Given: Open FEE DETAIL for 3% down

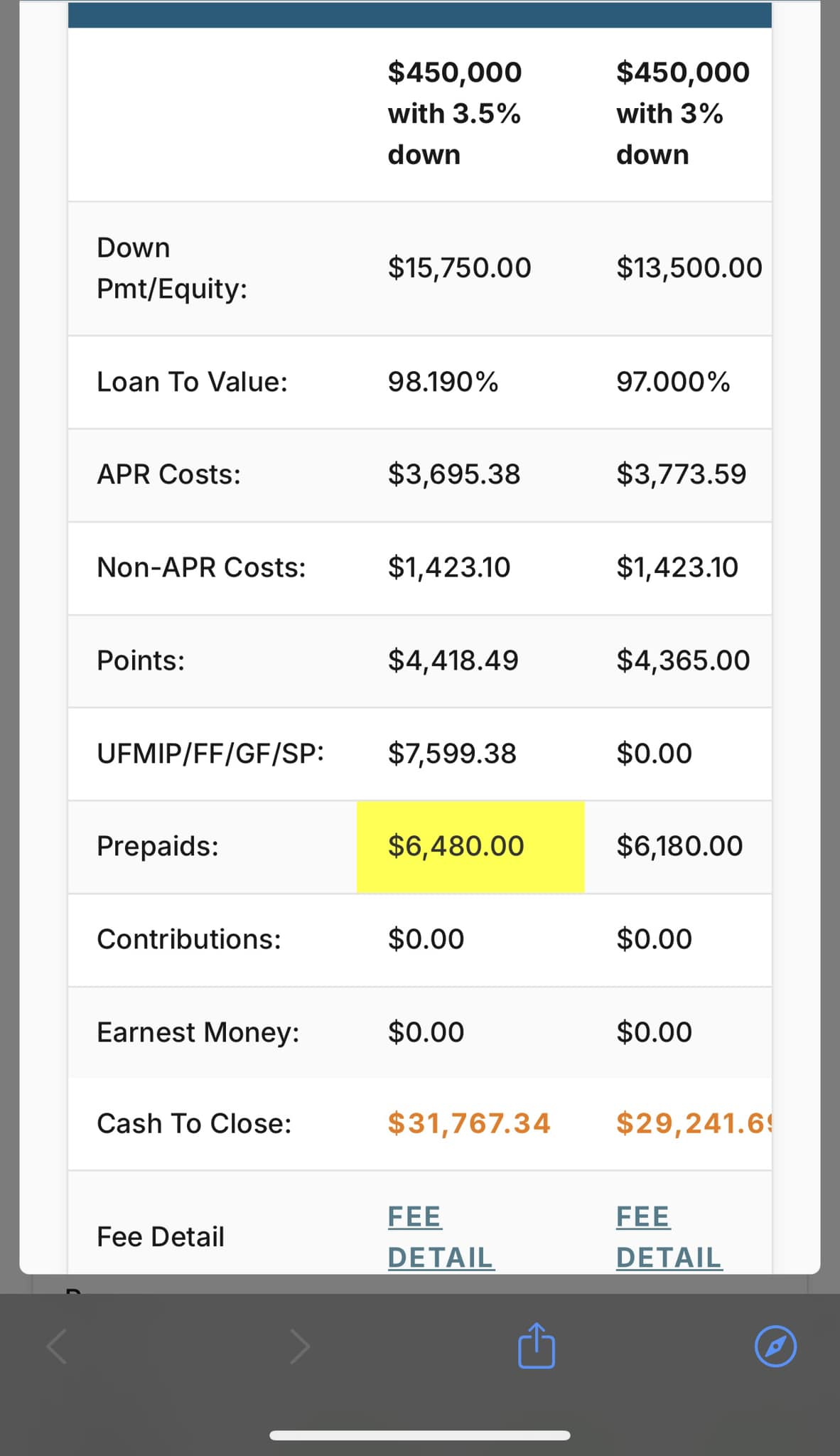Looking at the screenshot, I should (x=669, y=1237).
